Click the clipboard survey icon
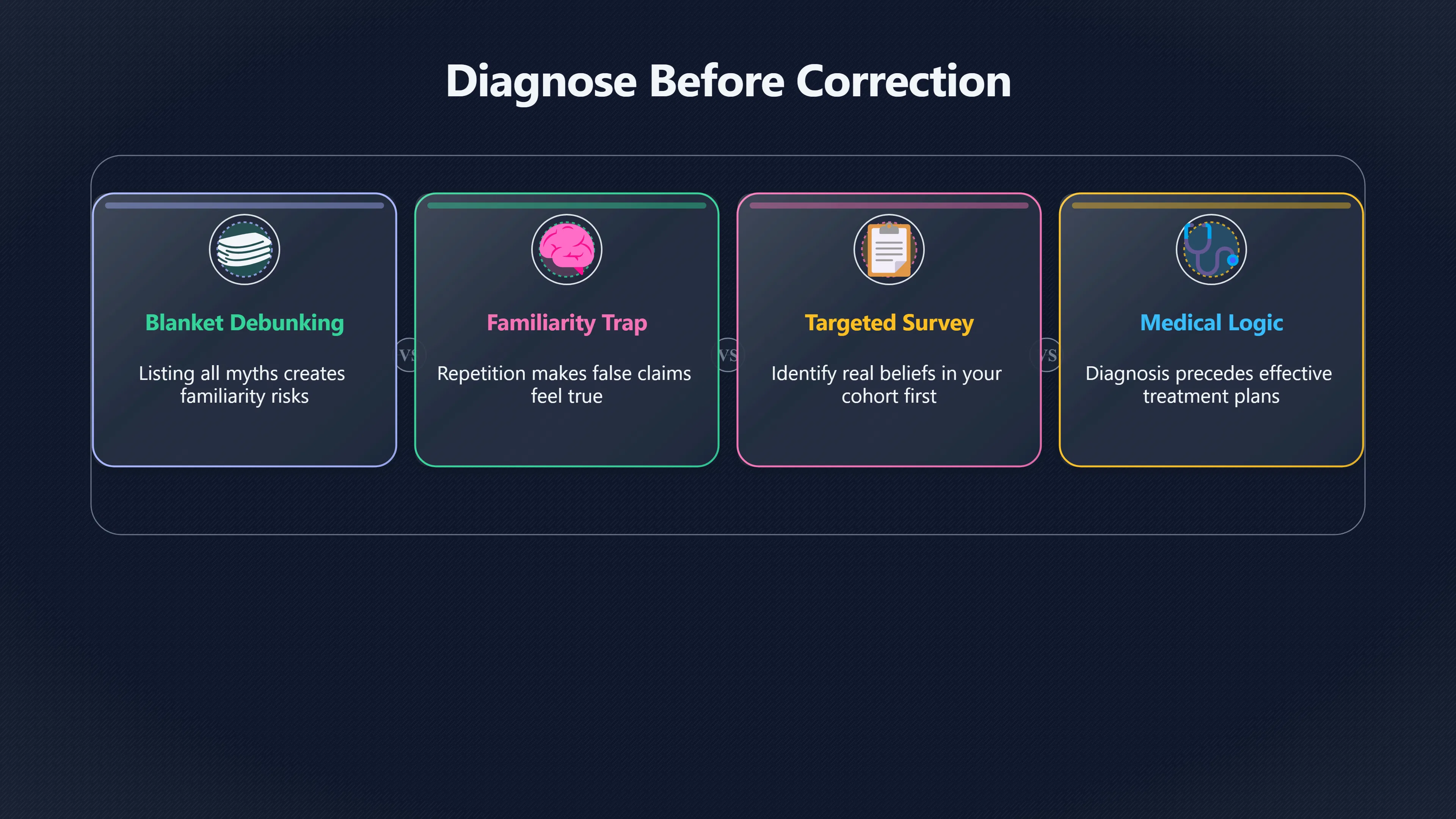 click(x=888, y=249)
